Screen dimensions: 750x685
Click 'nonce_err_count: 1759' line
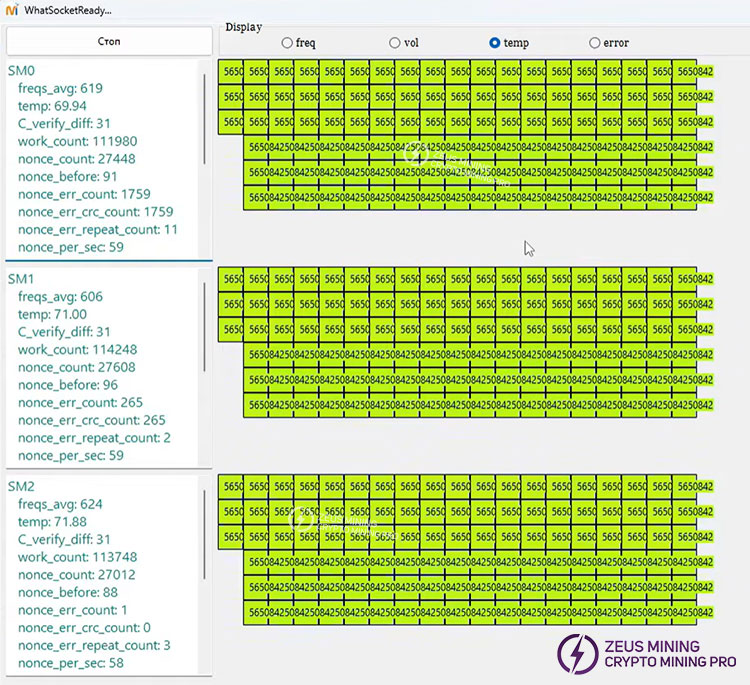(x=84, y=194)
